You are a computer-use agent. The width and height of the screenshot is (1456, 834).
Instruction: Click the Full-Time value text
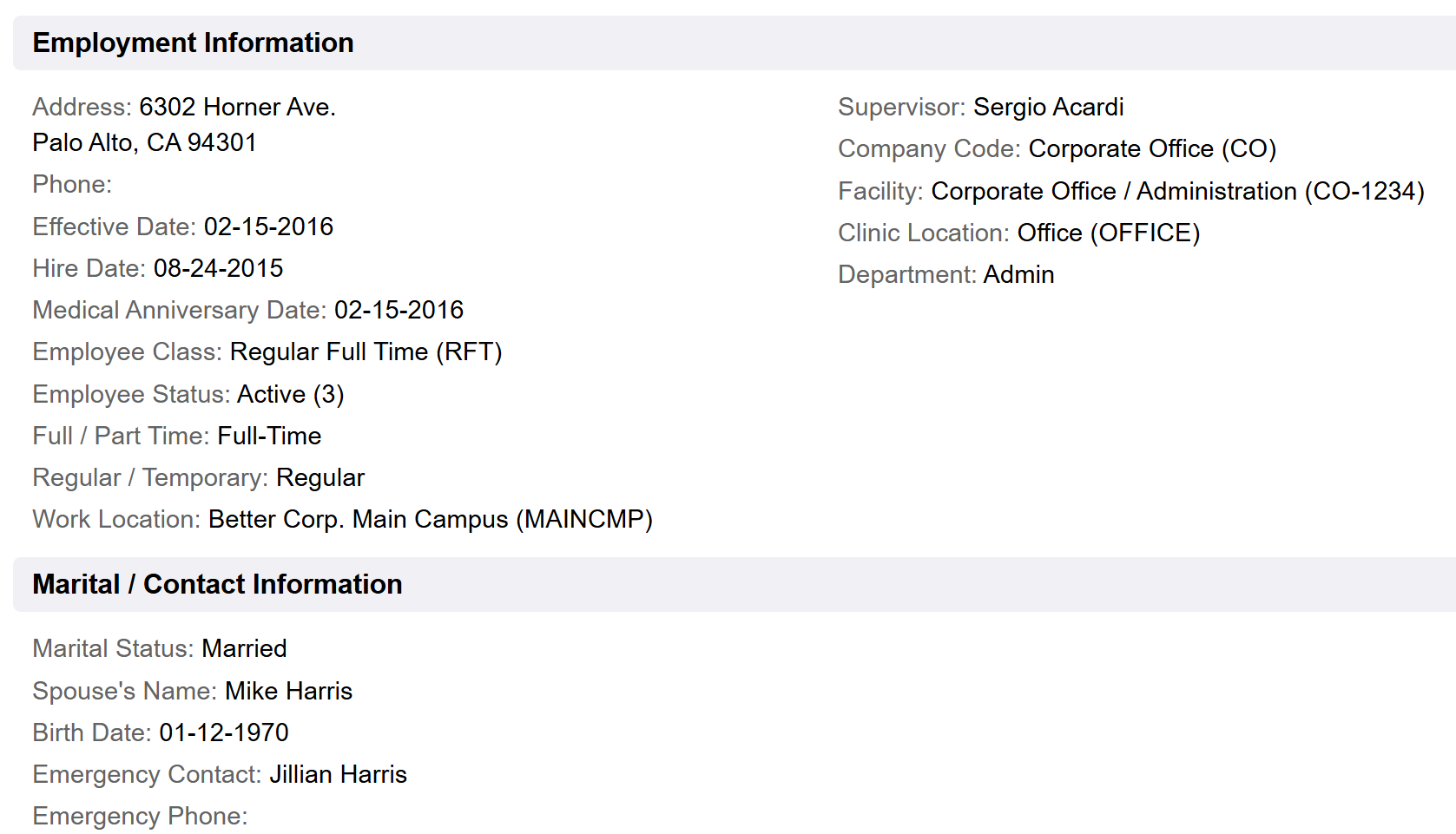click(269, 436)
